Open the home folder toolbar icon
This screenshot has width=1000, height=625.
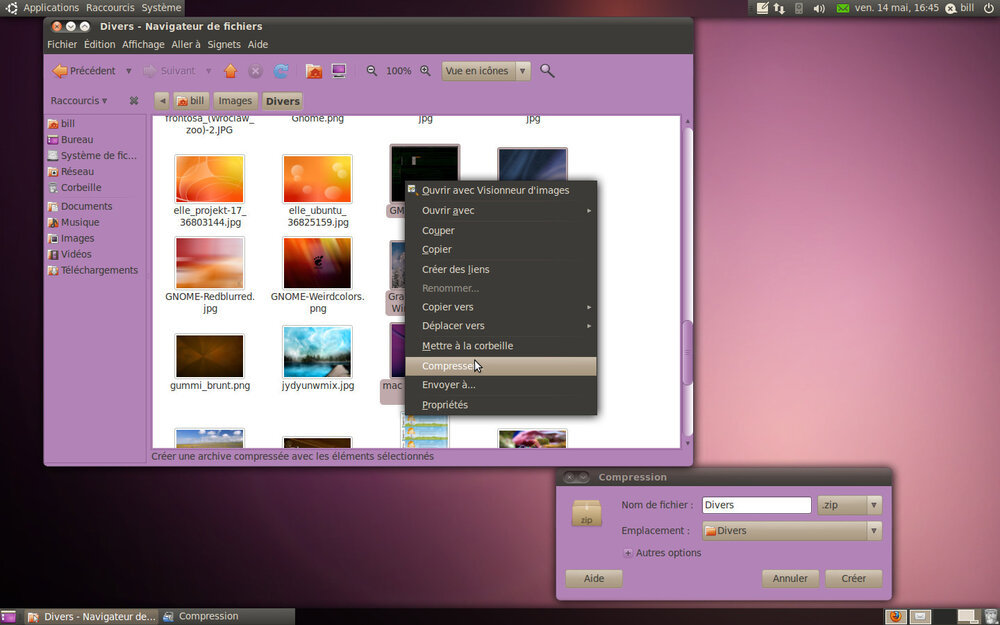tap(313, 71)
